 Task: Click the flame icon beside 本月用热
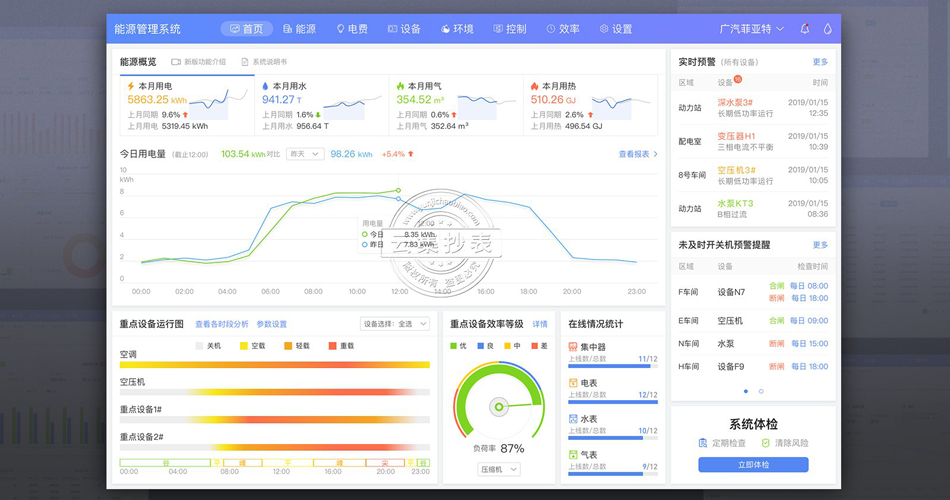535,86
